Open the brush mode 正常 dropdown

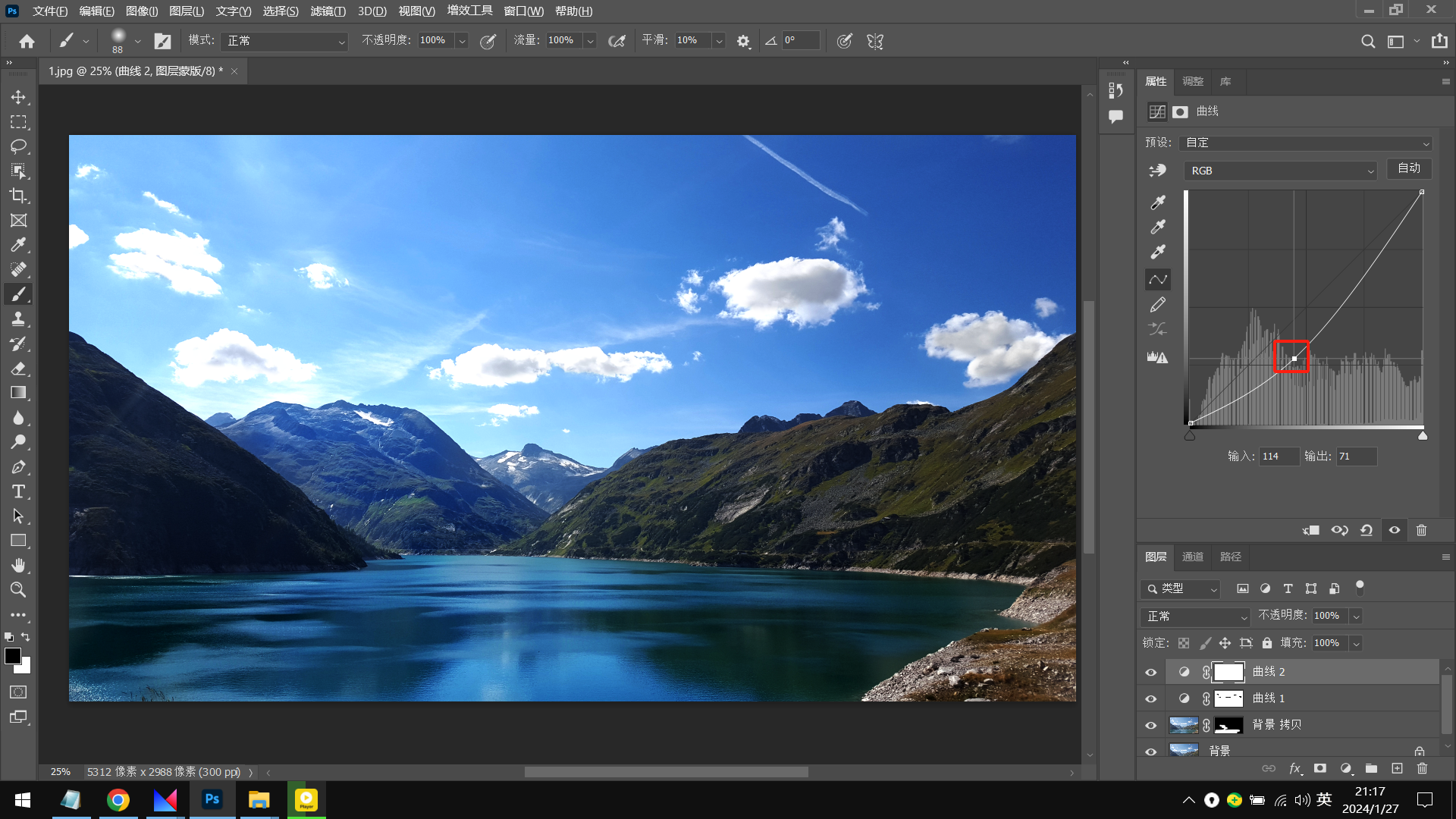[x=284, y=41]
